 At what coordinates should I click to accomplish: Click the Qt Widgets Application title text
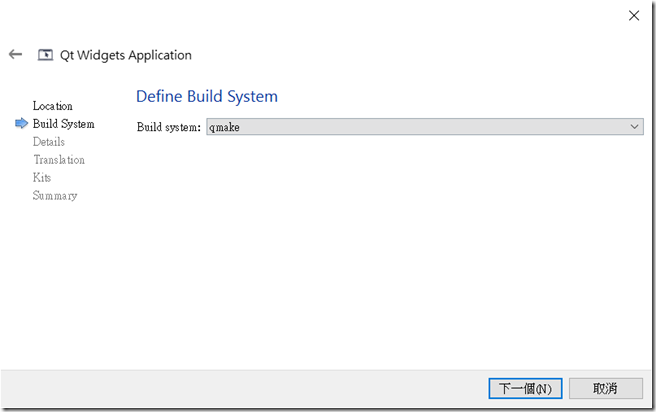pos(126,55)
